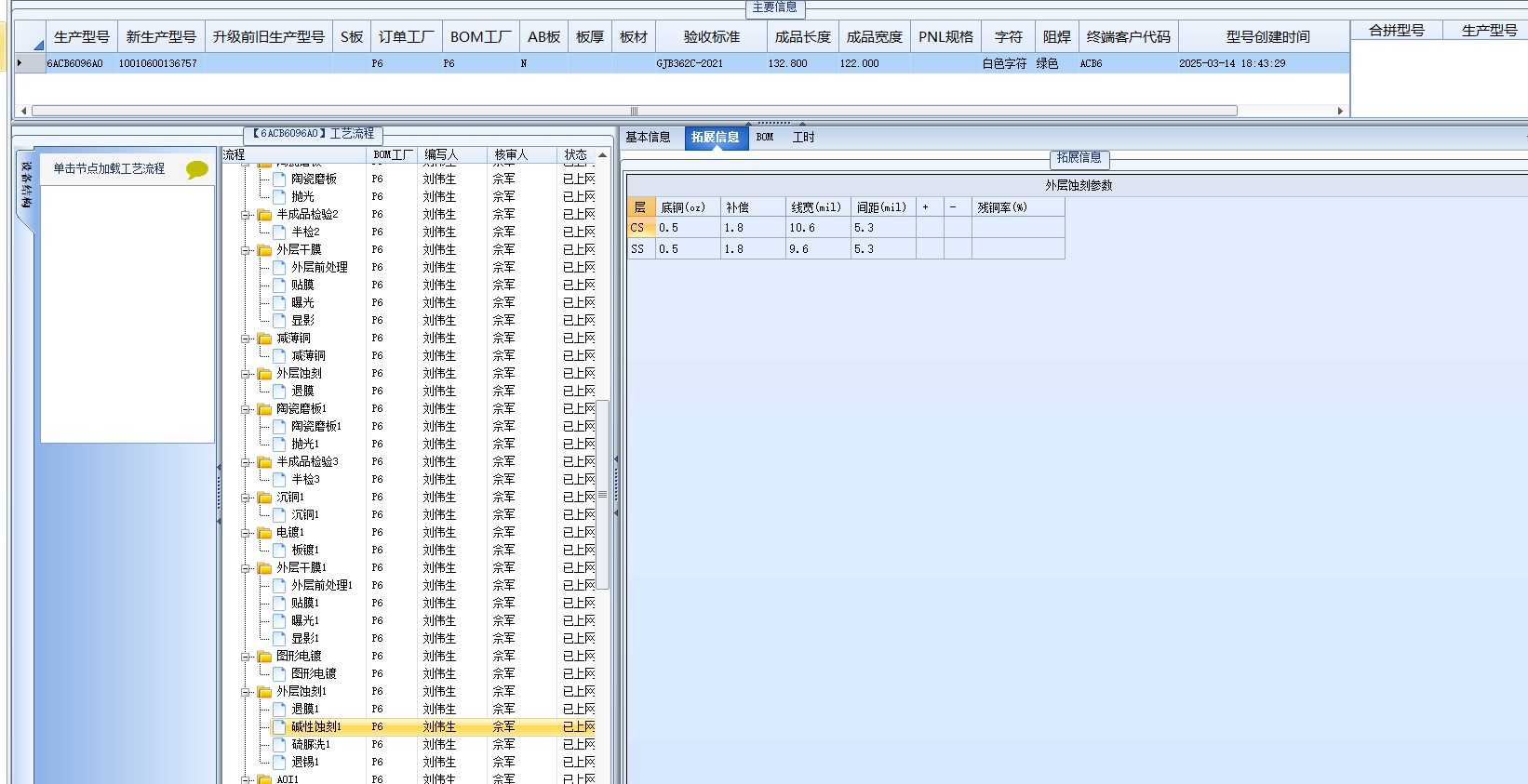The height and width of the screenshot is (784, 1528).
Task: Collapse the 半成品检验3 tree node
Action: pos(247,461)
